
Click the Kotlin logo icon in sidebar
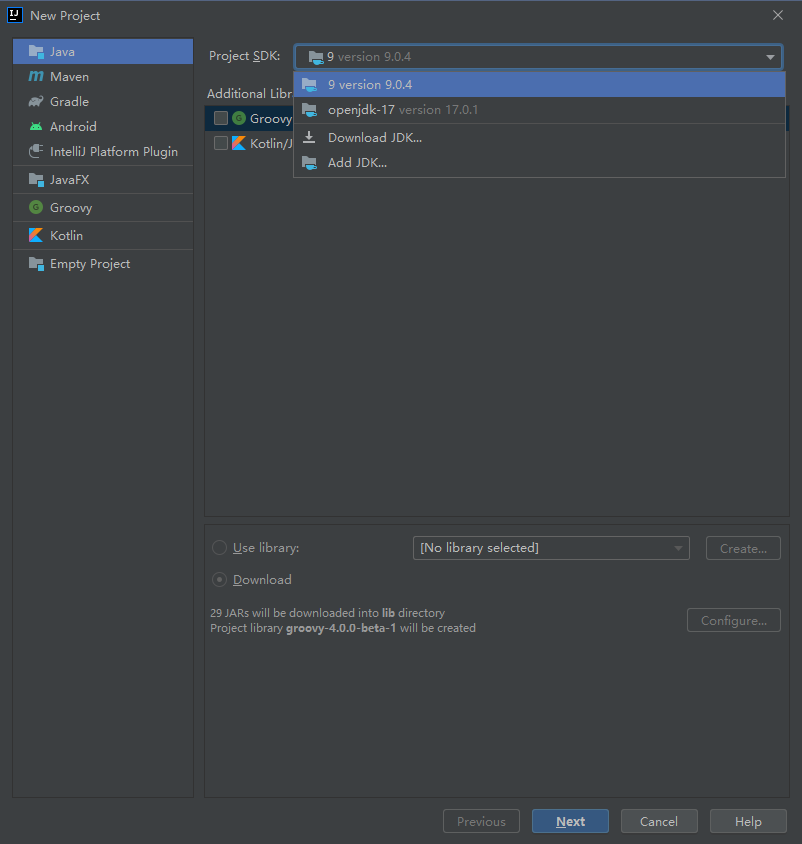click(x=36, y=235)
